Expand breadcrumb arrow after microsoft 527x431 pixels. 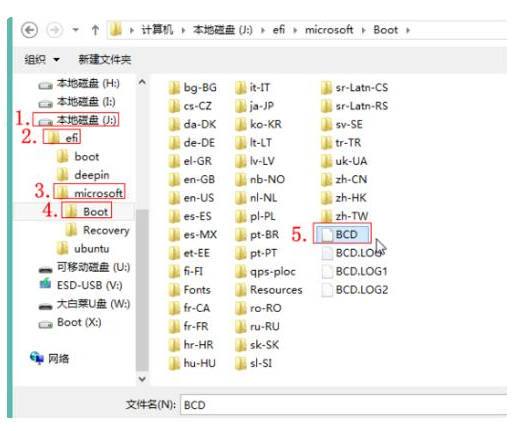point(363,30)
